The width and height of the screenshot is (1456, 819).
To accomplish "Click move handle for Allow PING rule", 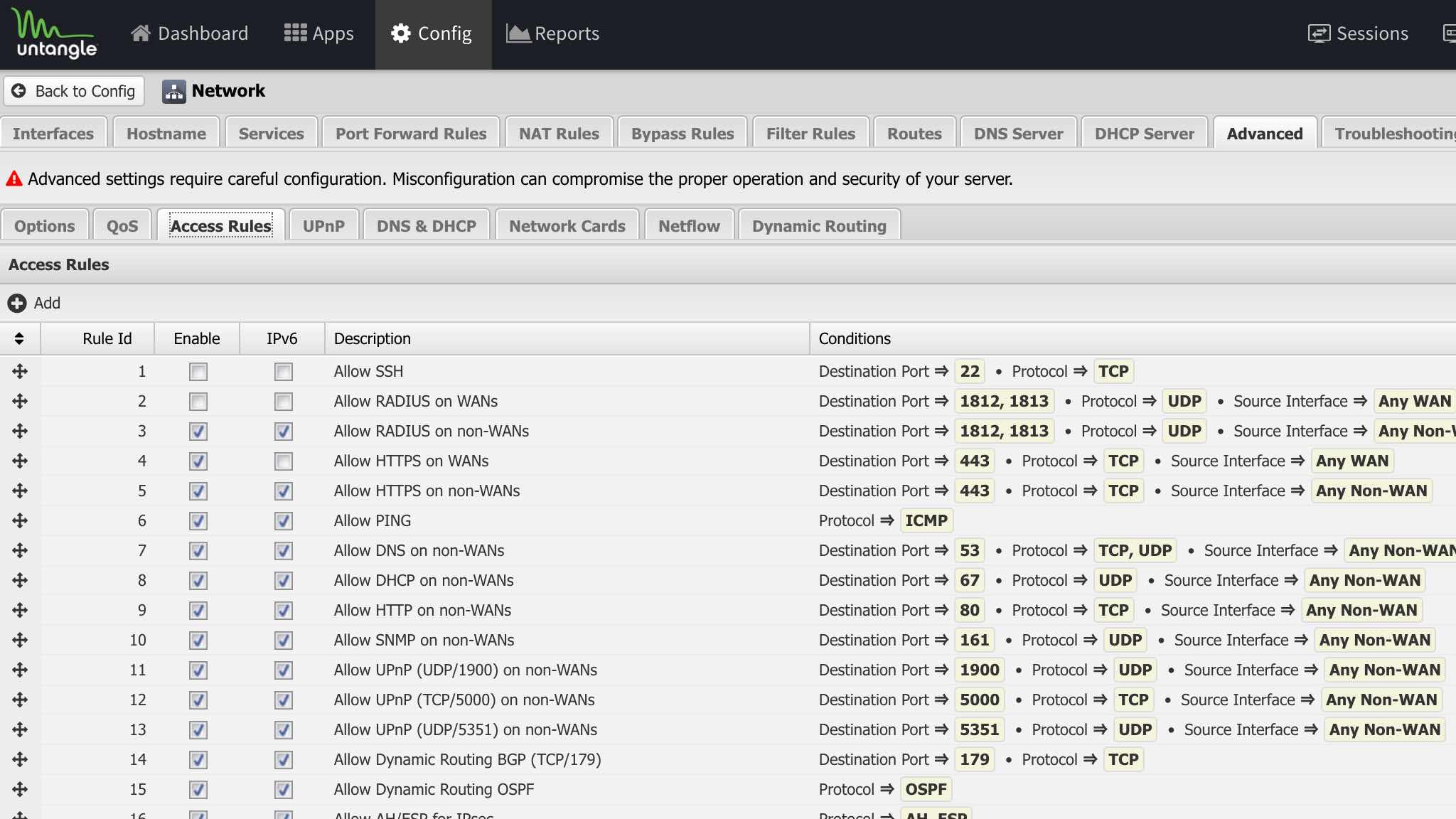I will click(20, 520).
